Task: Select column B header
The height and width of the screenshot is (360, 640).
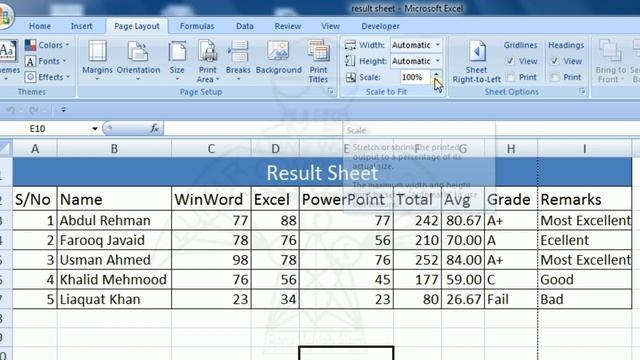Action: pos(114,149)
